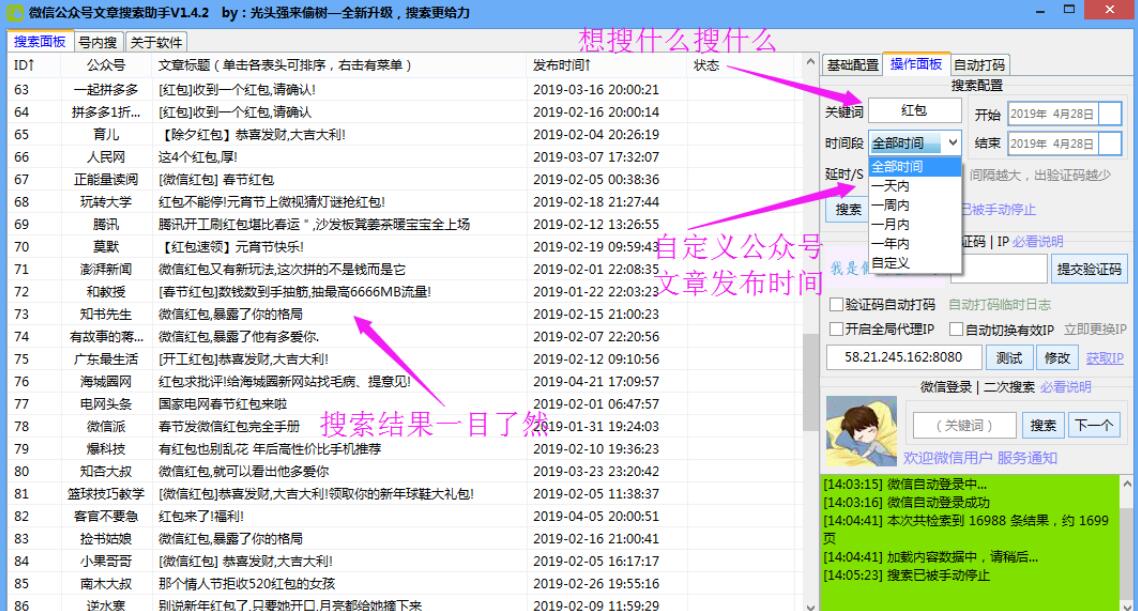The image size is (1138, 611).
Task: Sort by the ID column header
Action: 35,65
